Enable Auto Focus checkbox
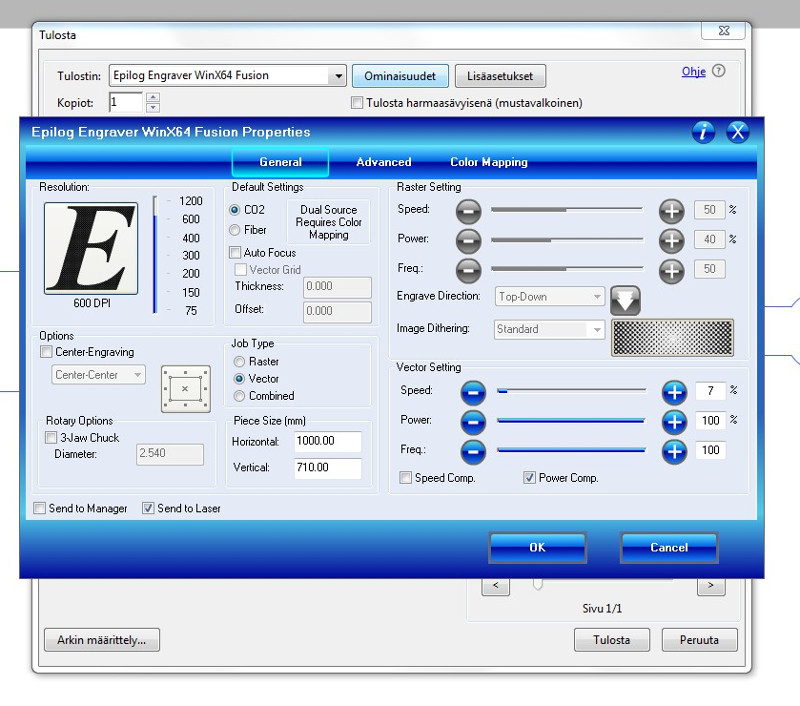 pos(235,253)
